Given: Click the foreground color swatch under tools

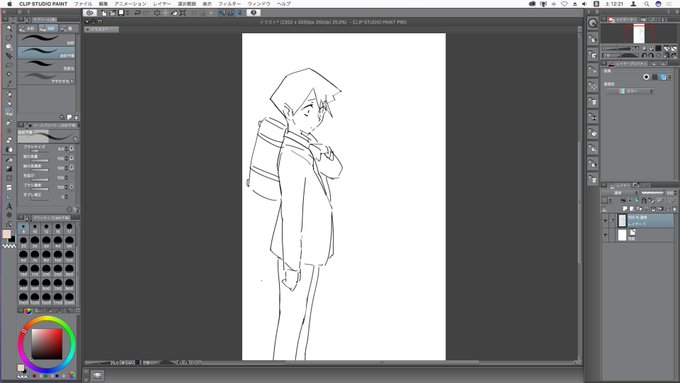Looking at the screenshot, I should (x=7, y=235).
